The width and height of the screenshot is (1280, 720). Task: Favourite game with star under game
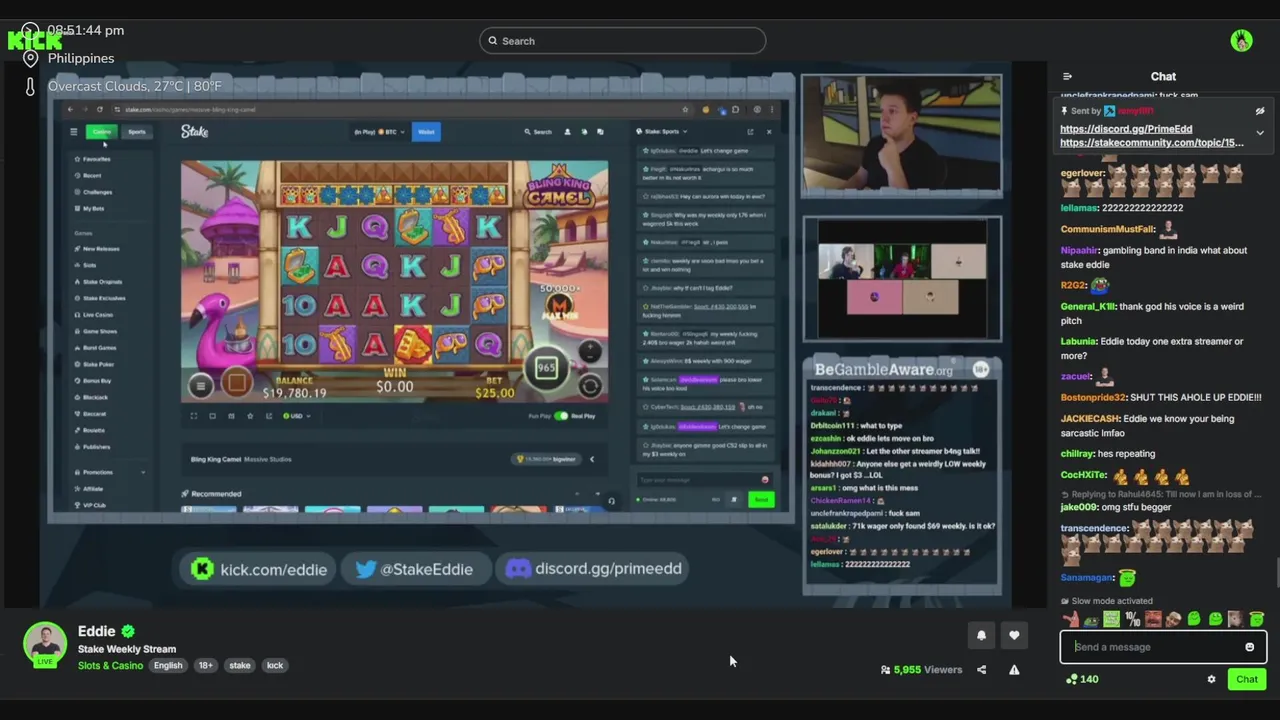pos(249,416)
